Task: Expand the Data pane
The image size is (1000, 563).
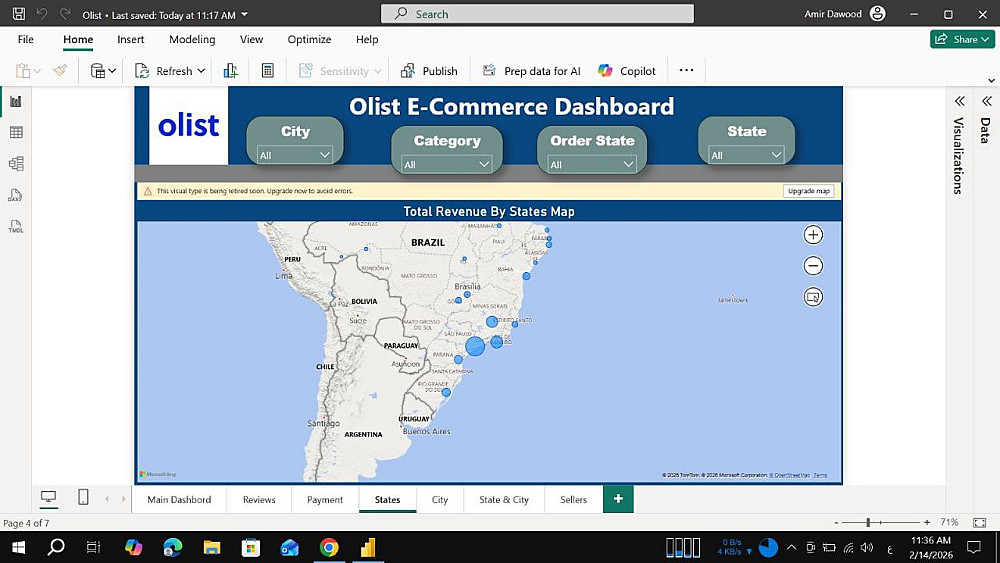Action: [x=987, y=101]
